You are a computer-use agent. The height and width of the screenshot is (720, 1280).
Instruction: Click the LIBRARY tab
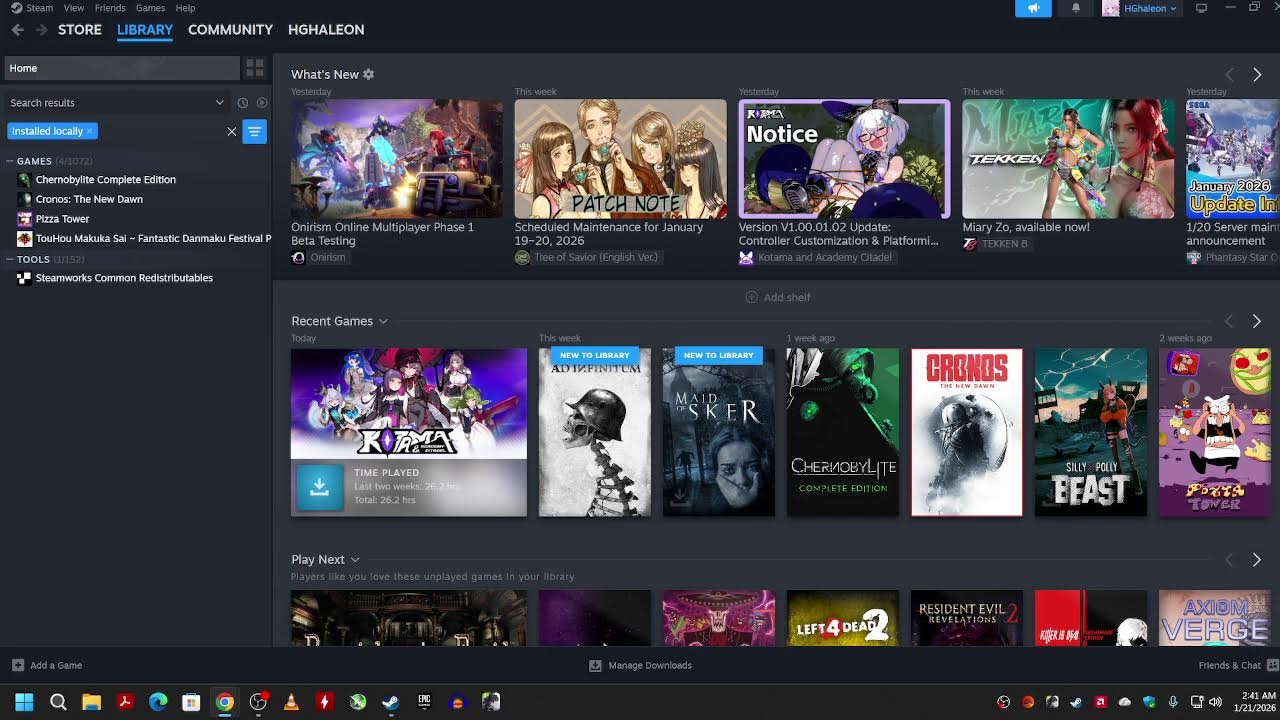pyautogui.click(x=145, y=30)
